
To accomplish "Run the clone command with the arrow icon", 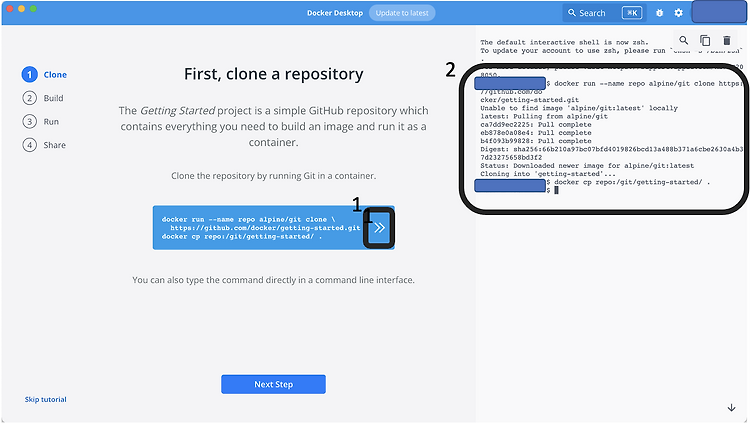I will pos(379,228).
